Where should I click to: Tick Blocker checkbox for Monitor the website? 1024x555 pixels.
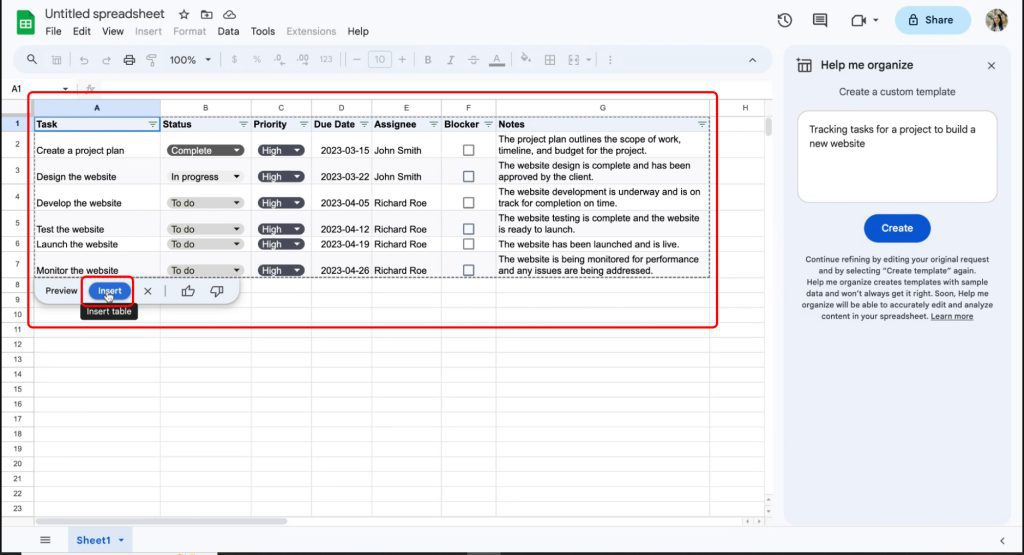coord(468,270)
